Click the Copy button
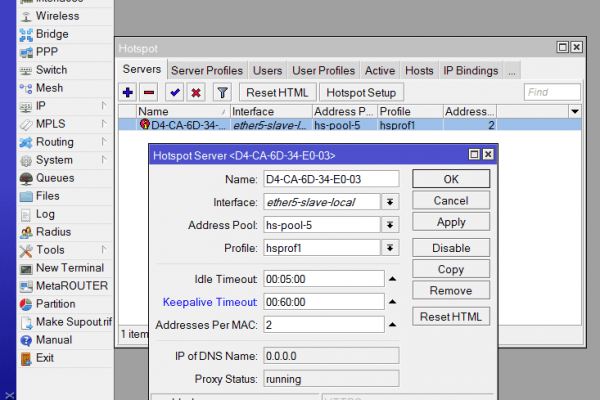The image size is (600, 400). coord(451,269)
